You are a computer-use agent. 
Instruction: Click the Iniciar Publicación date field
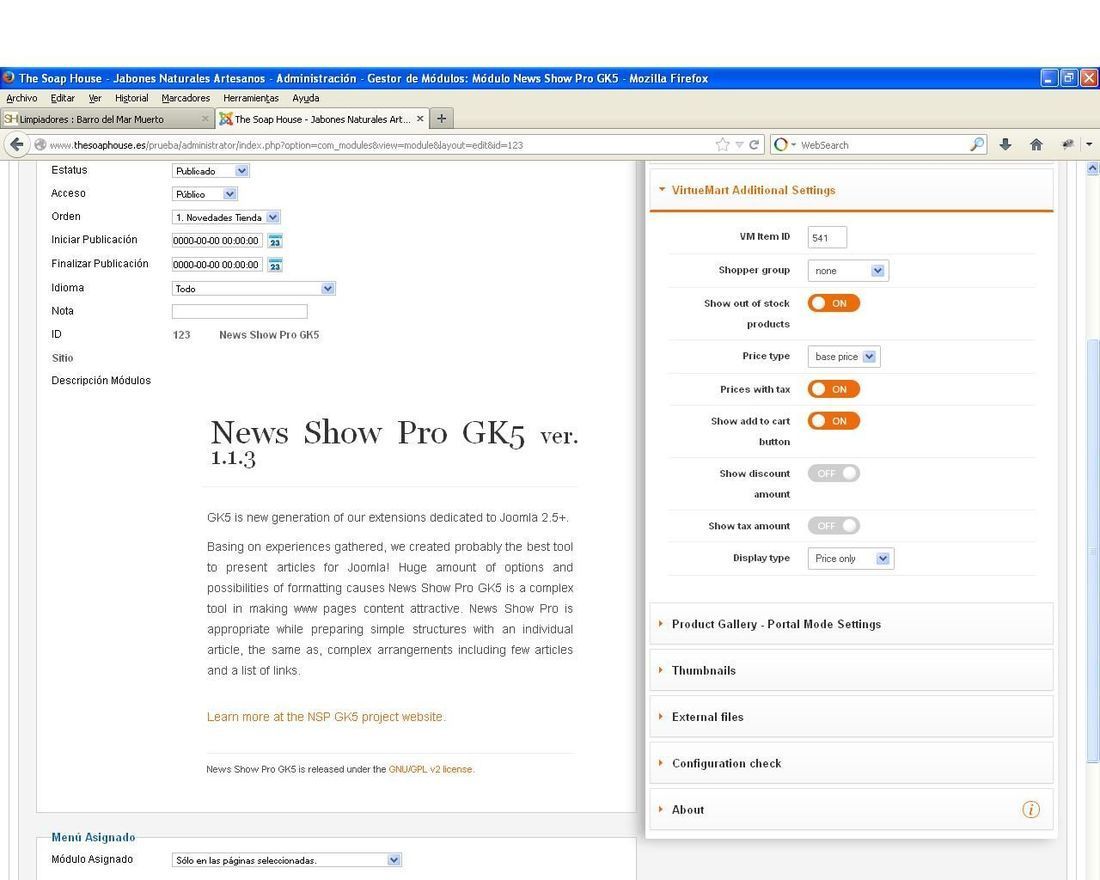(x=217, y=241)
